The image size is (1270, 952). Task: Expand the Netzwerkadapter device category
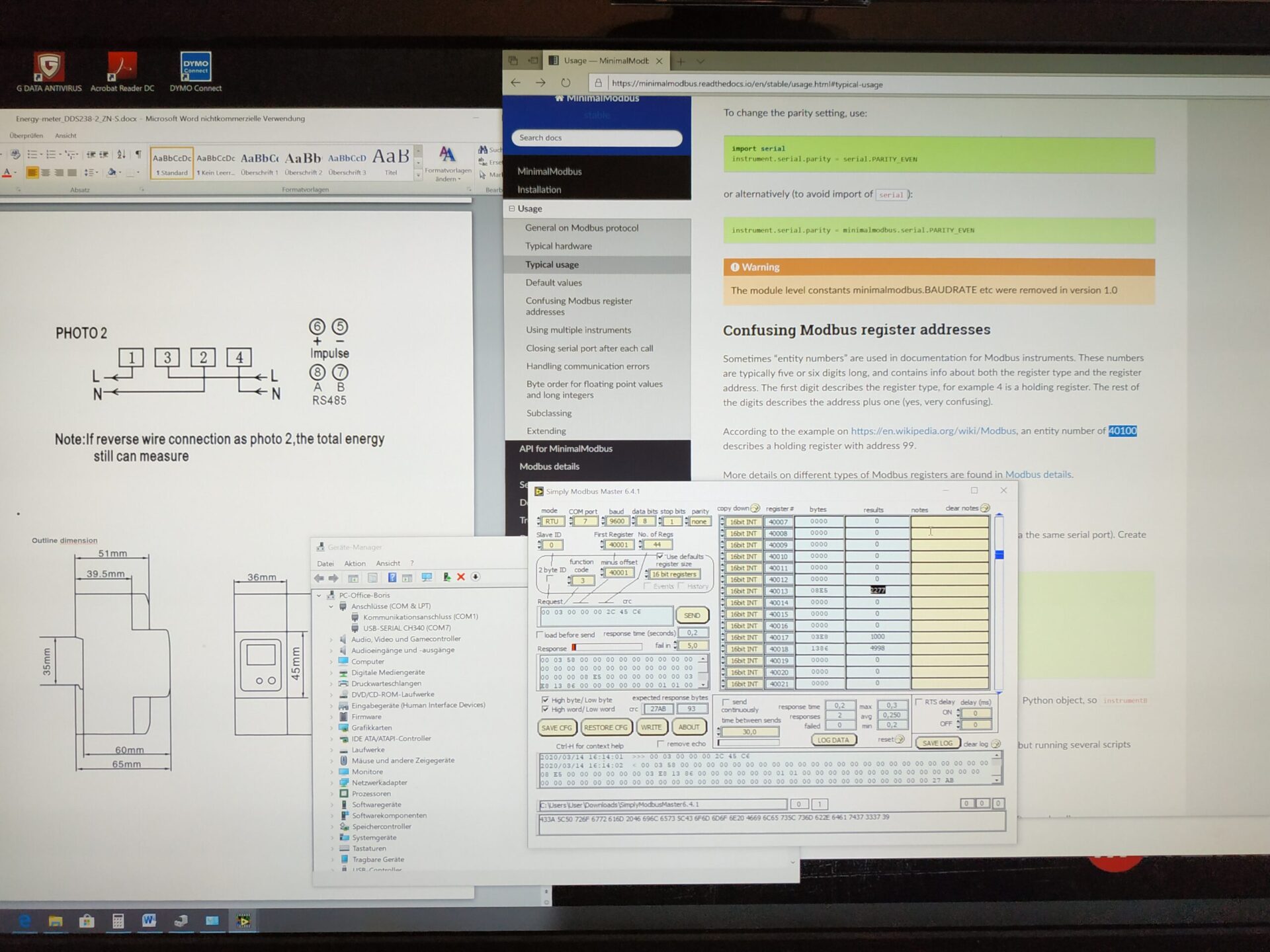tap(331, 783)
